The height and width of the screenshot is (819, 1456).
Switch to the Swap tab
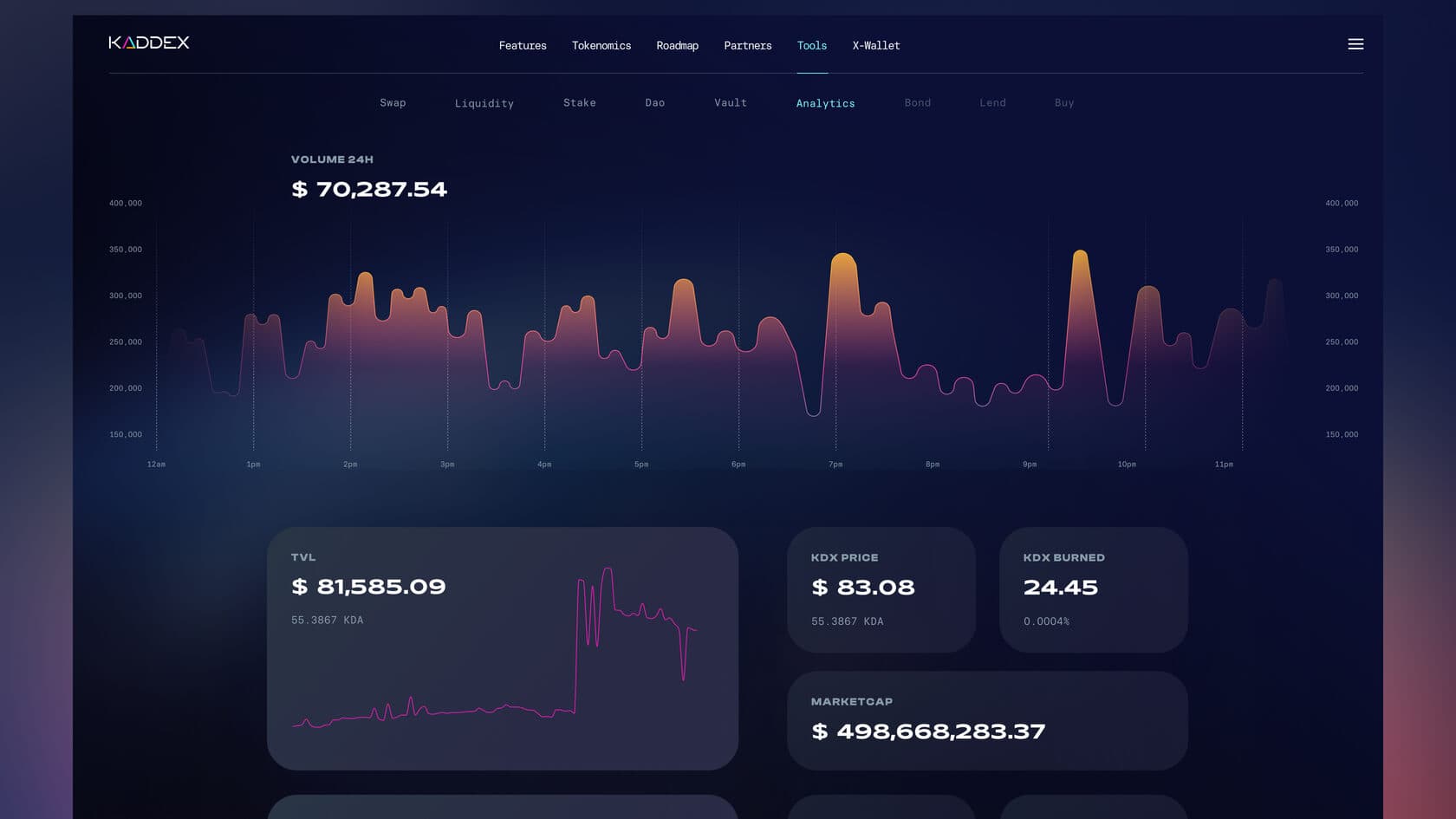click(393, 102)
